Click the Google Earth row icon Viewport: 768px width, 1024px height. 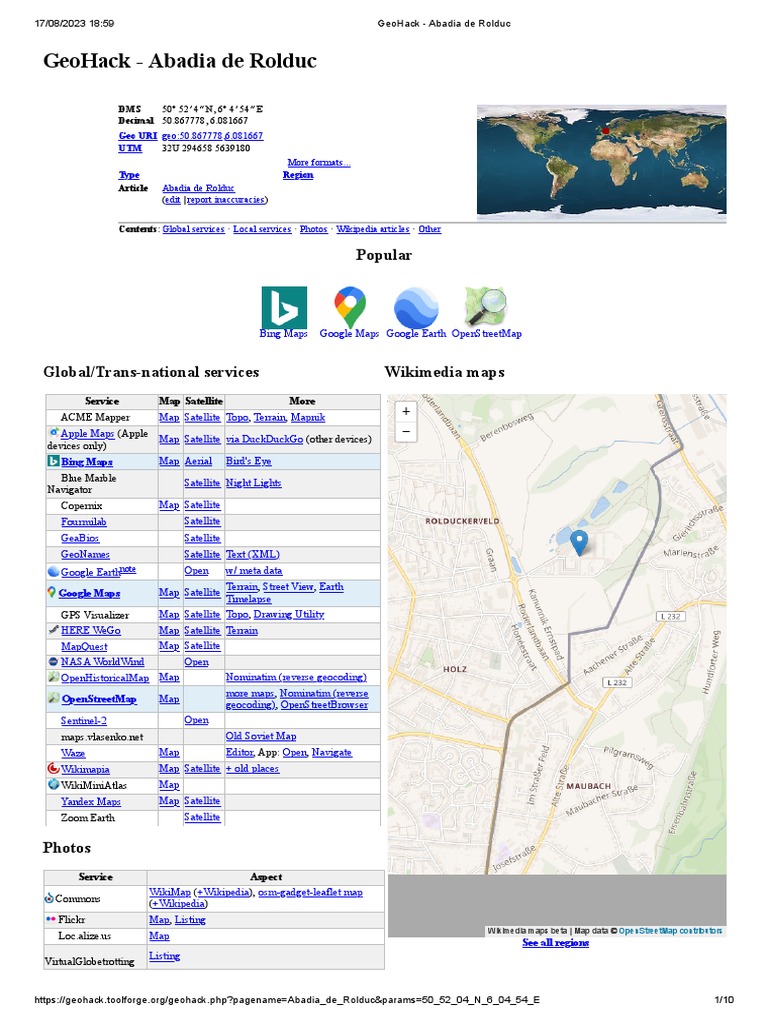click(x=54, y=571)
